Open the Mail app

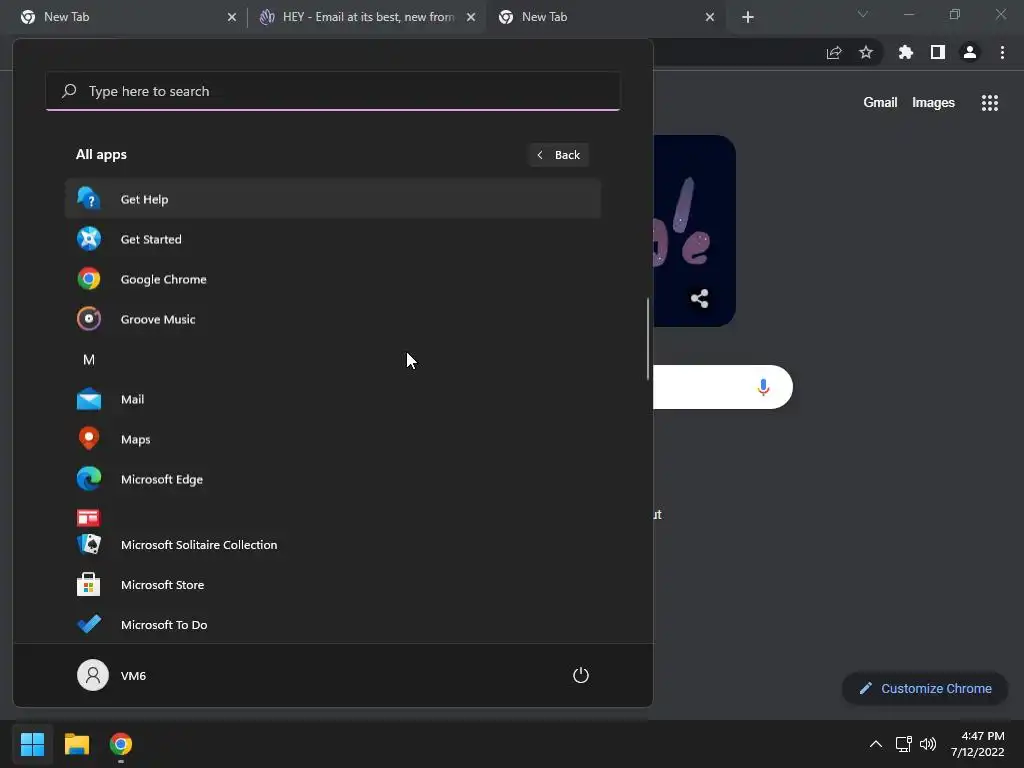[x=332, y=399]
